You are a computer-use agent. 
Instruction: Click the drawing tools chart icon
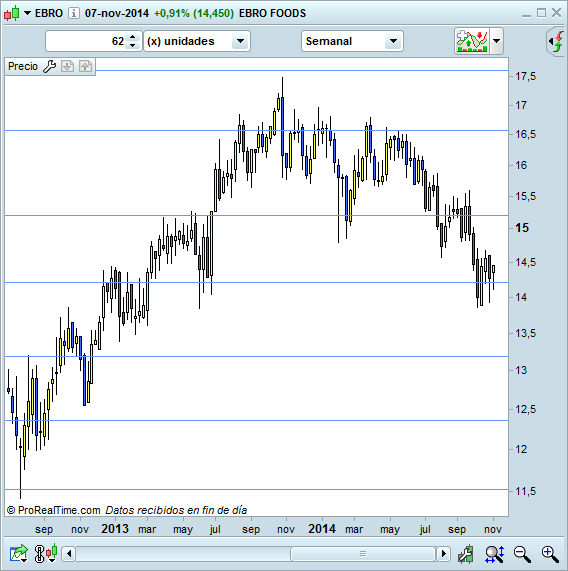pyautogui.click(x=466, y=554)
